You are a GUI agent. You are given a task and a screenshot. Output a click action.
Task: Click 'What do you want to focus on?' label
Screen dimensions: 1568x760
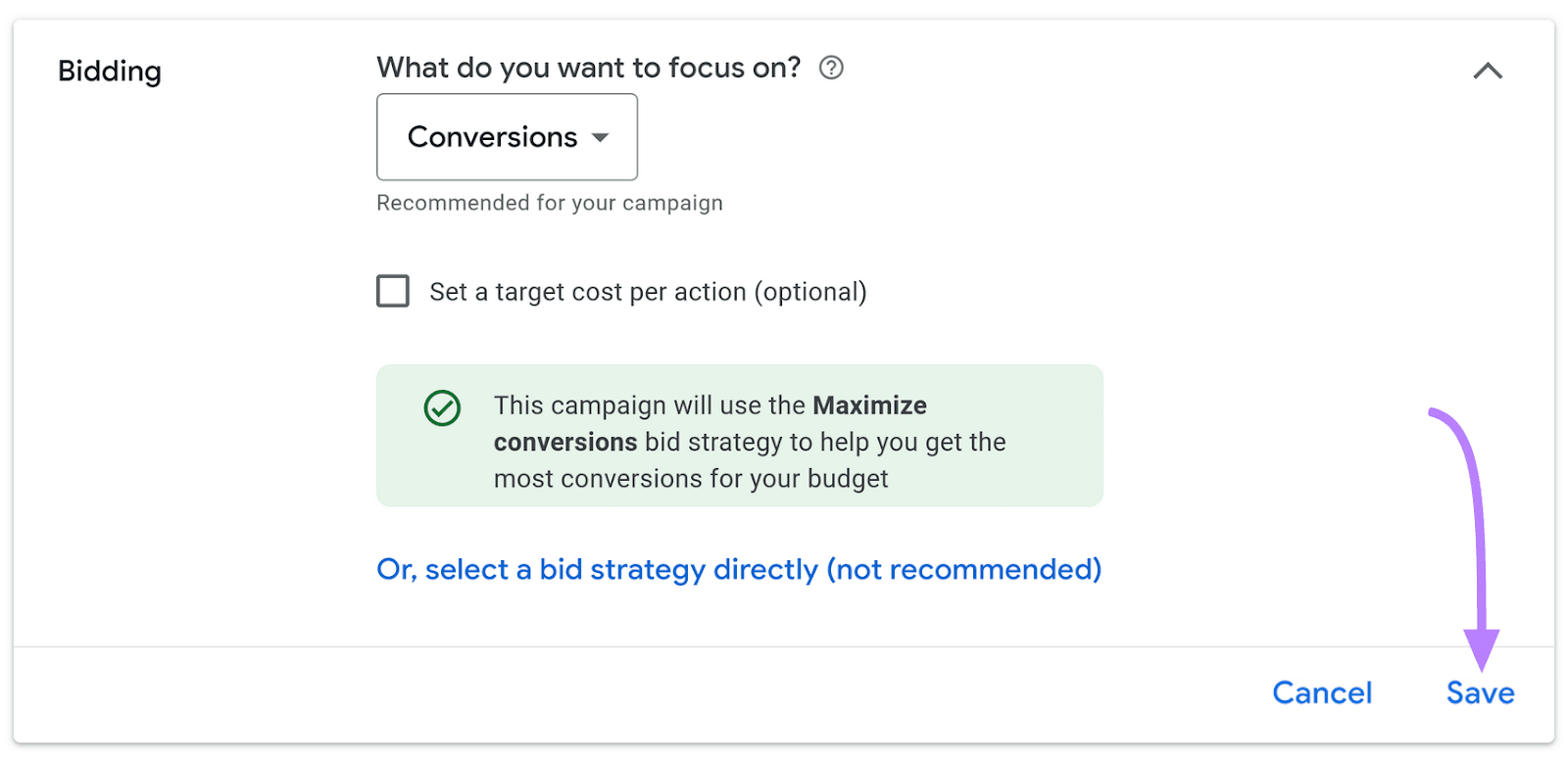588,68
